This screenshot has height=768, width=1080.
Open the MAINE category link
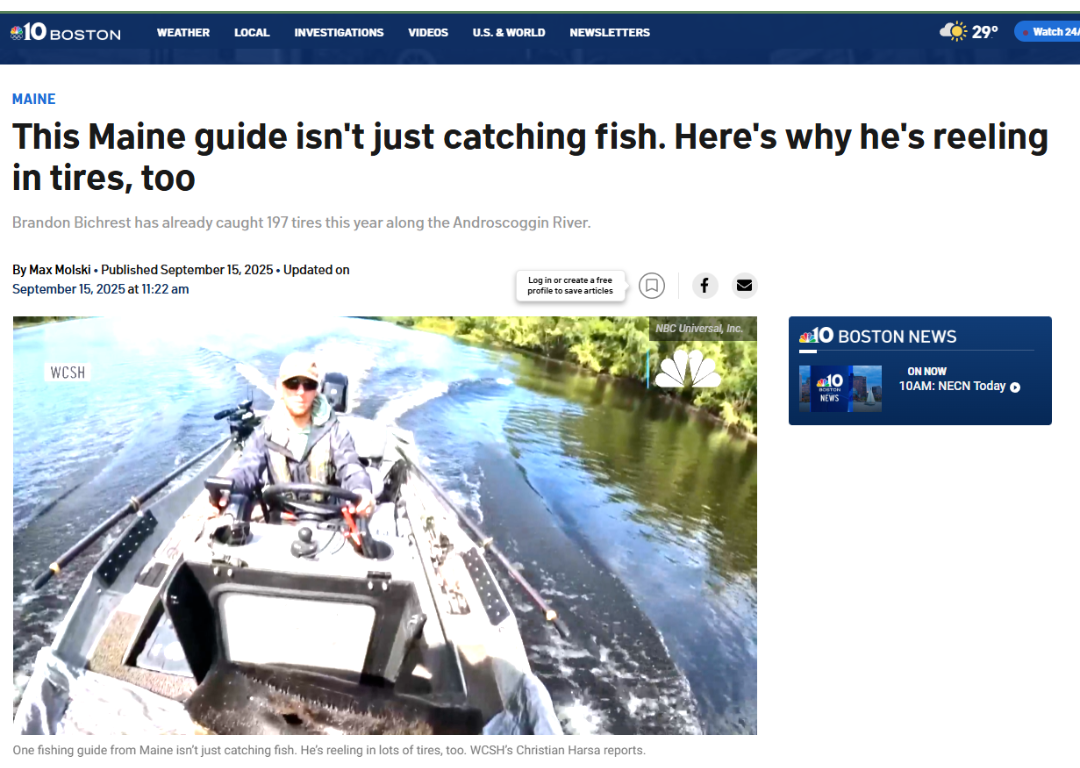(34, 99)
